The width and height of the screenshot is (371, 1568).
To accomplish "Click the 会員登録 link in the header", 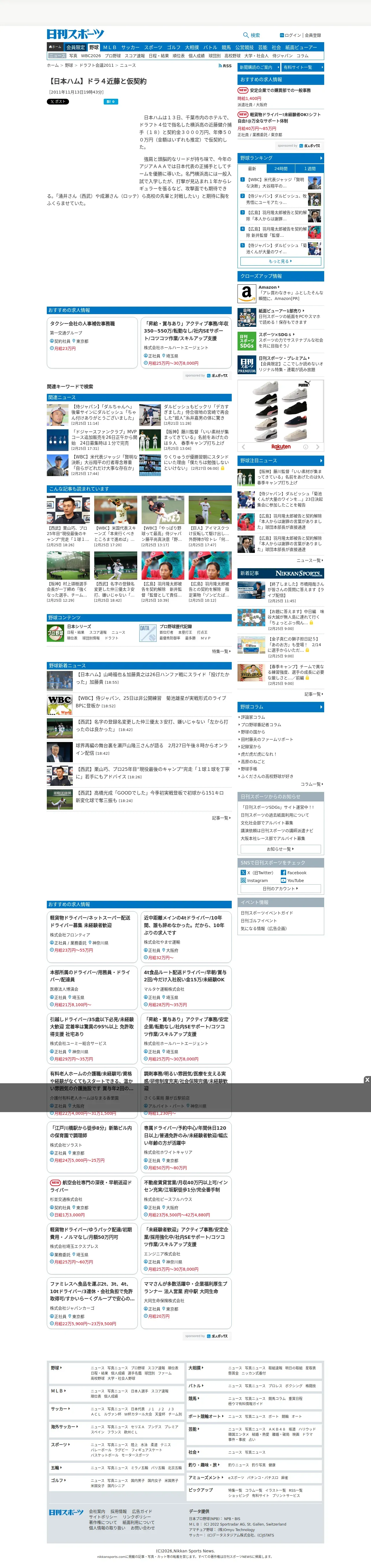I will coord(313,35).
